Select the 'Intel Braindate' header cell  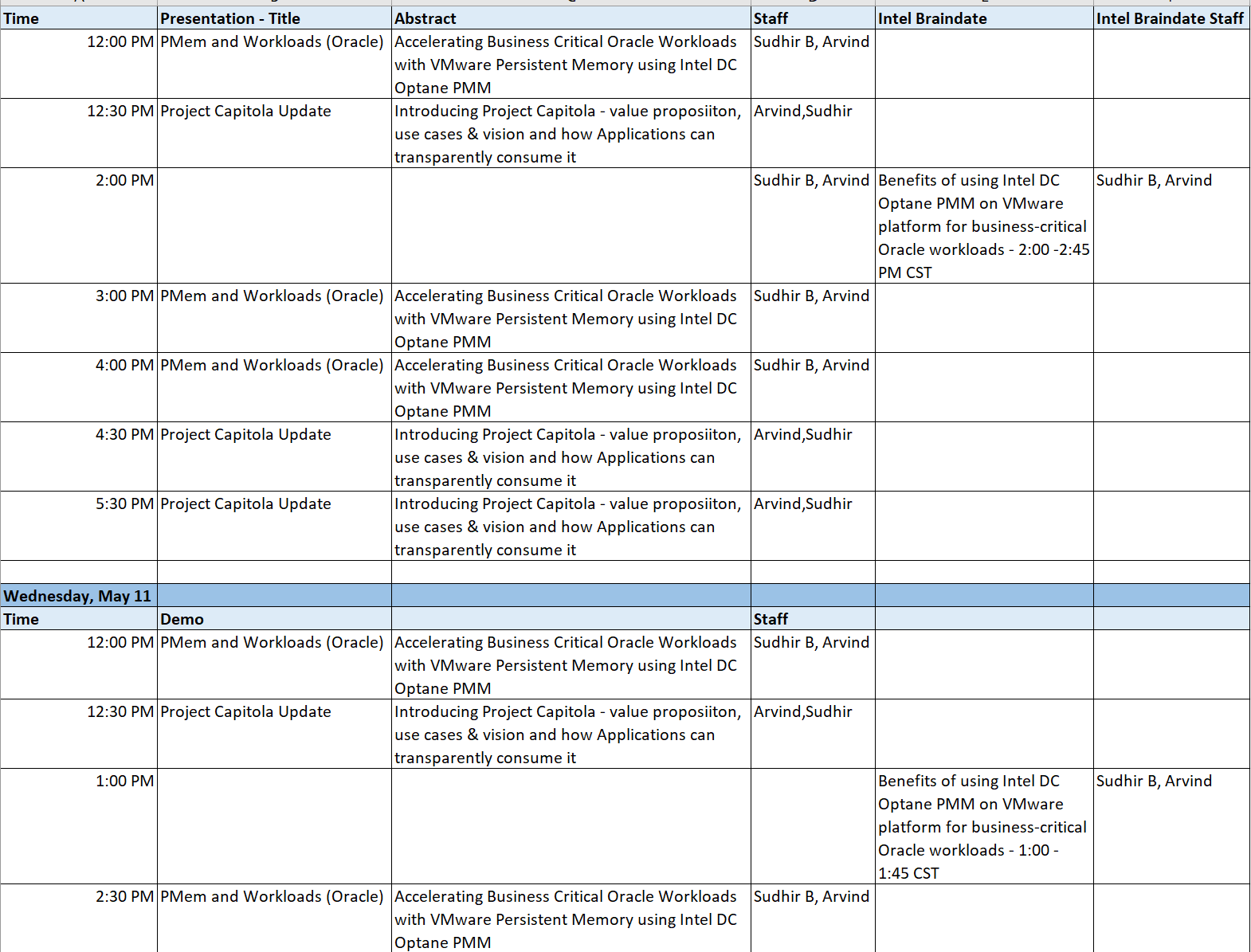pyautogui.click(x=984, y=18)
